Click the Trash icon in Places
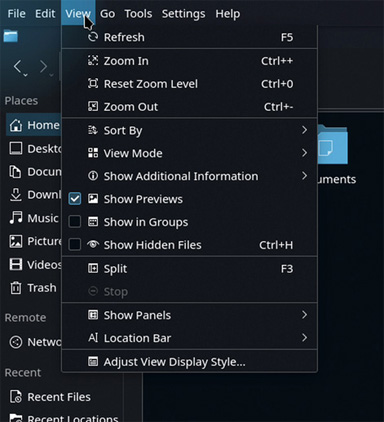This screenshot has height=422, width=384. coord(16,288)
